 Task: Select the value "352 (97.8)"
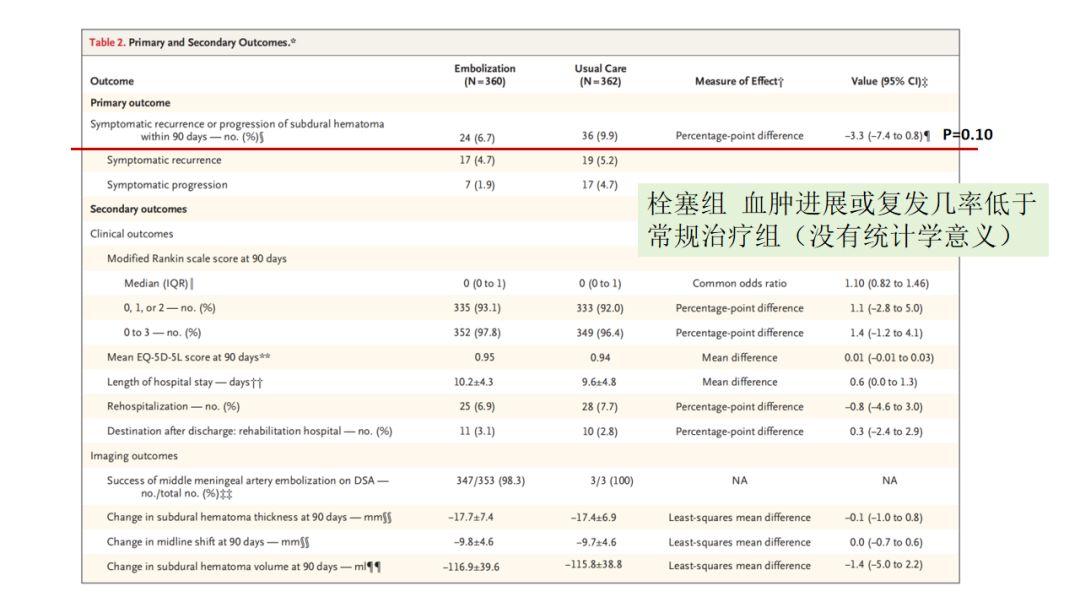[477, 333]
